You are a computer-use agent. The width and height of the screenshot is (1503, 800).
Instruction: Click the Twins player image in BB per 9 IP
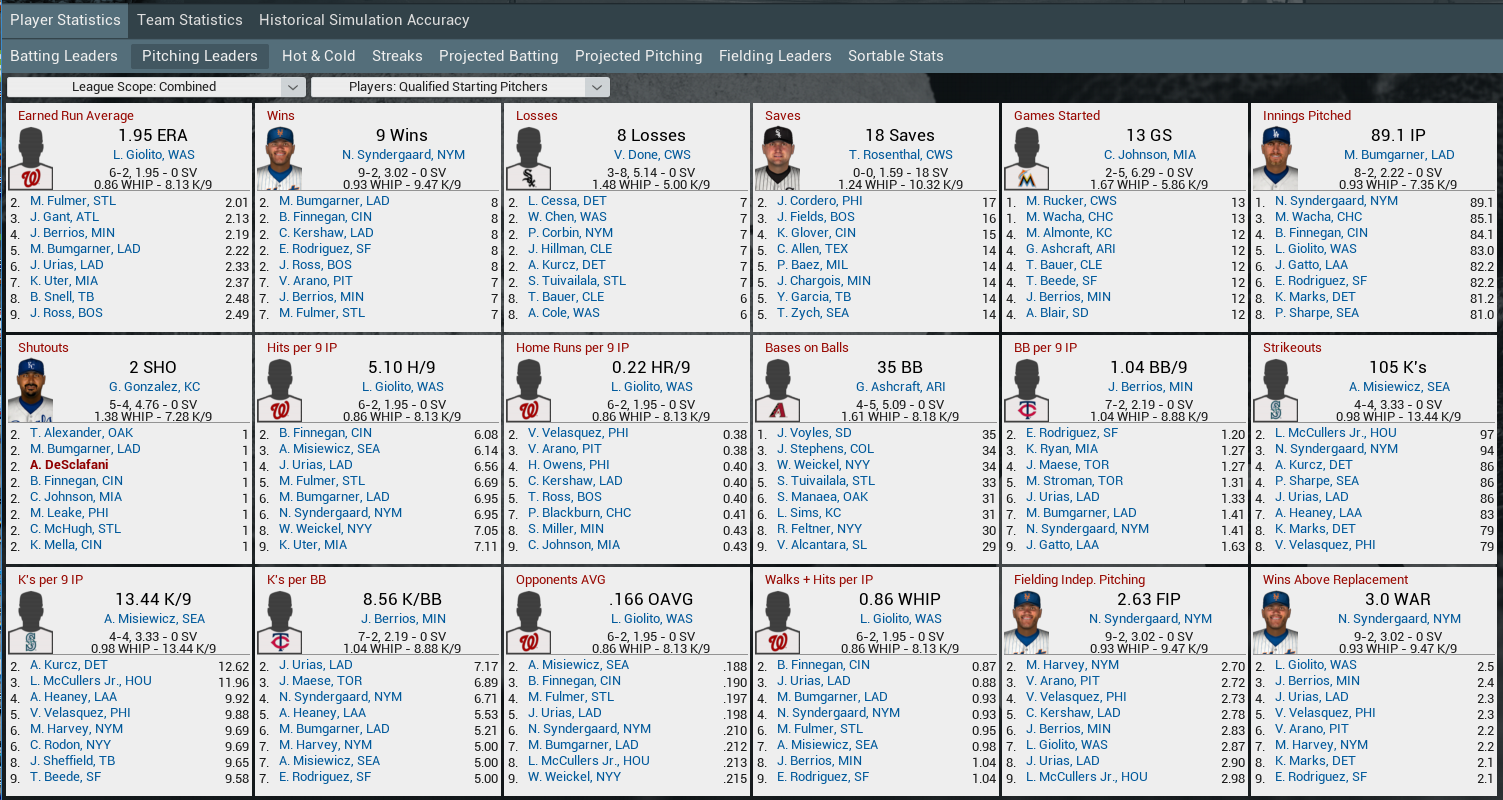(1027, 390)
